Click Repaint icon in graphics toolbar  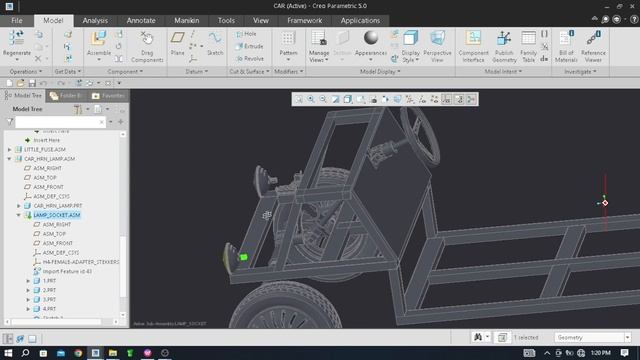[336, 99]
